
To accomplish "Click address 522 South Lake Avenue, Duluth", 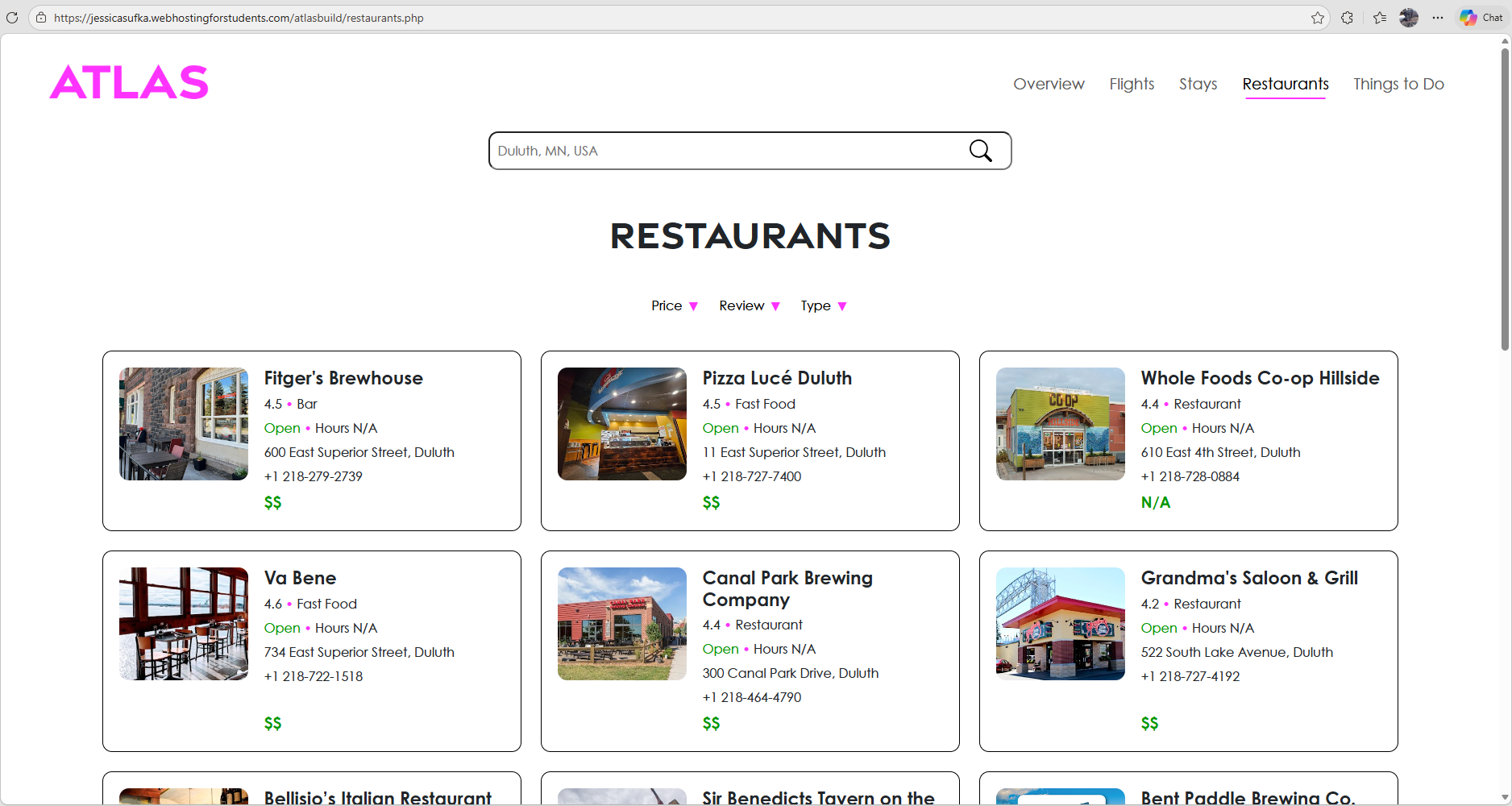I will coord(1236,652).
